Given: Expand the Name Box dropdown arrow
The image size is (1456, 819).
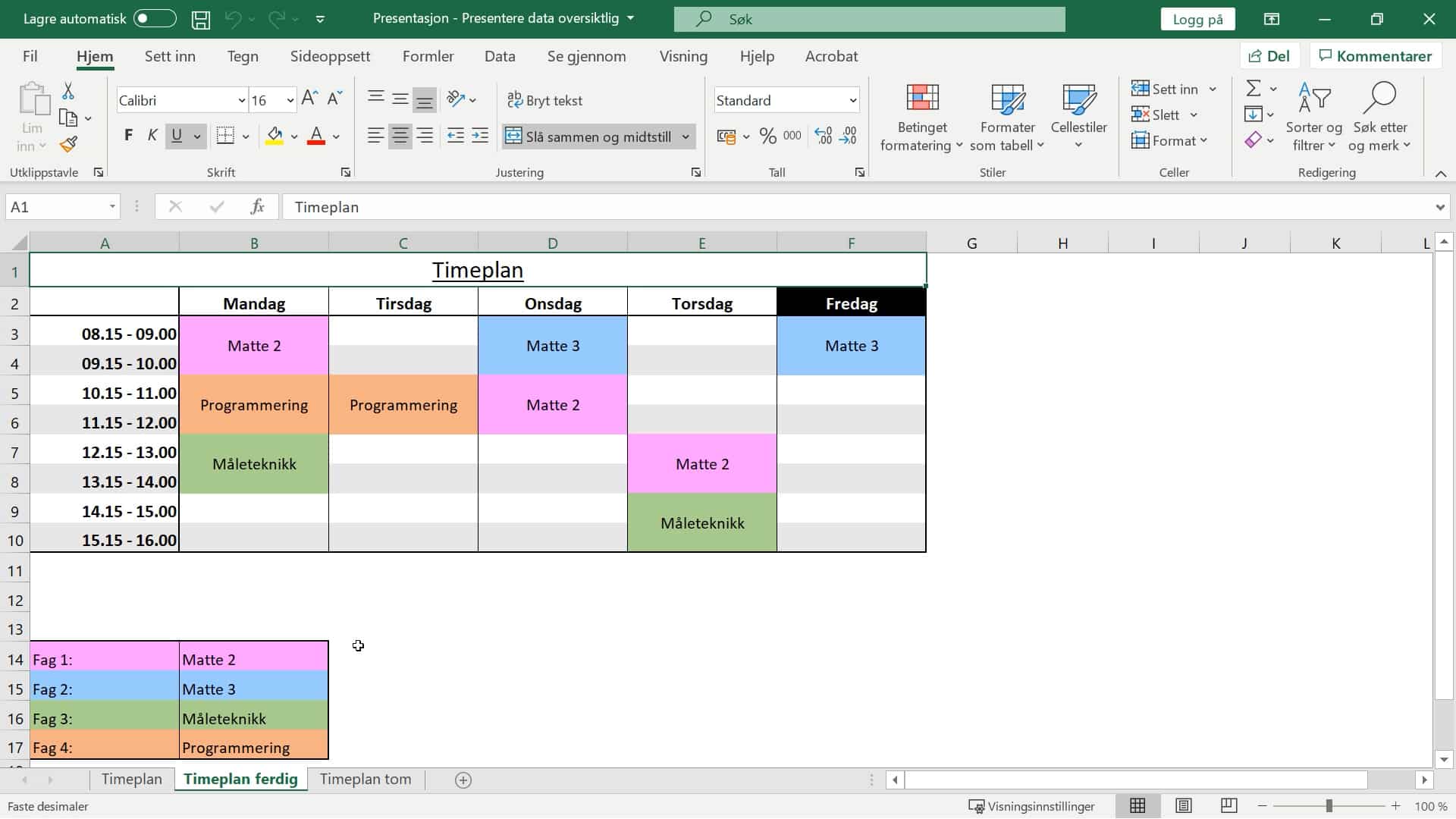Looking at the screenshot, I should pyautogui.click(x=112, y=207).
